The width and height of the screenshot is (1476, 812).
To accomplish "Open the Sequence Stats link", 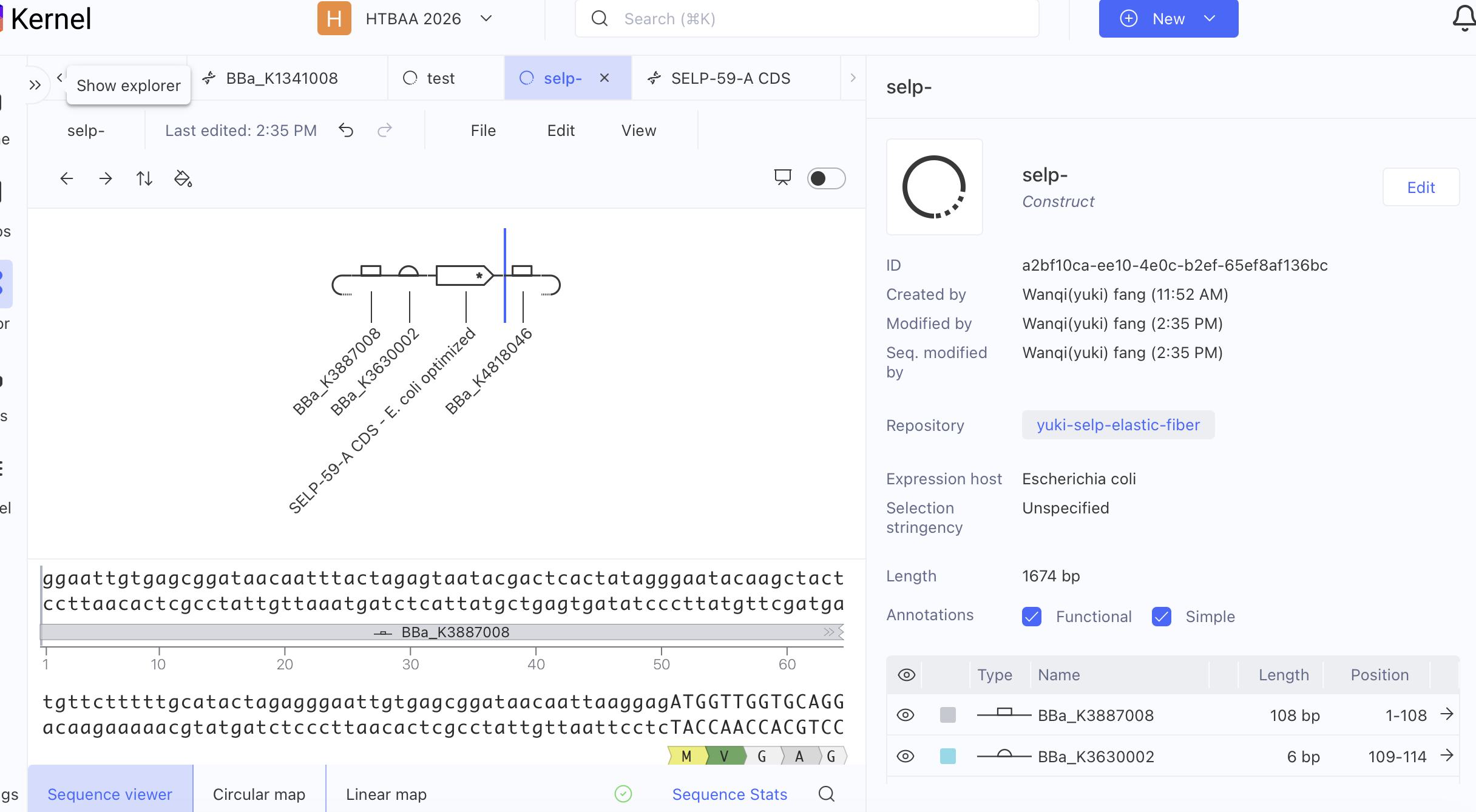I will (x=730, y=794).
